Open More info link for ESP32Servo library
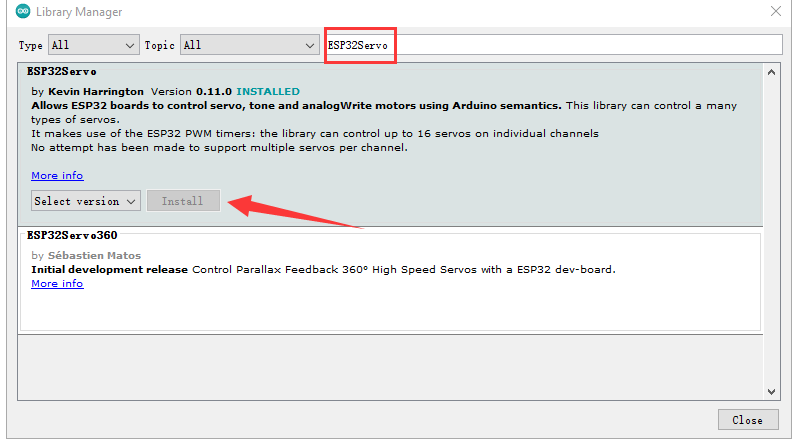 pyautogui.click(x=57, y=175)
